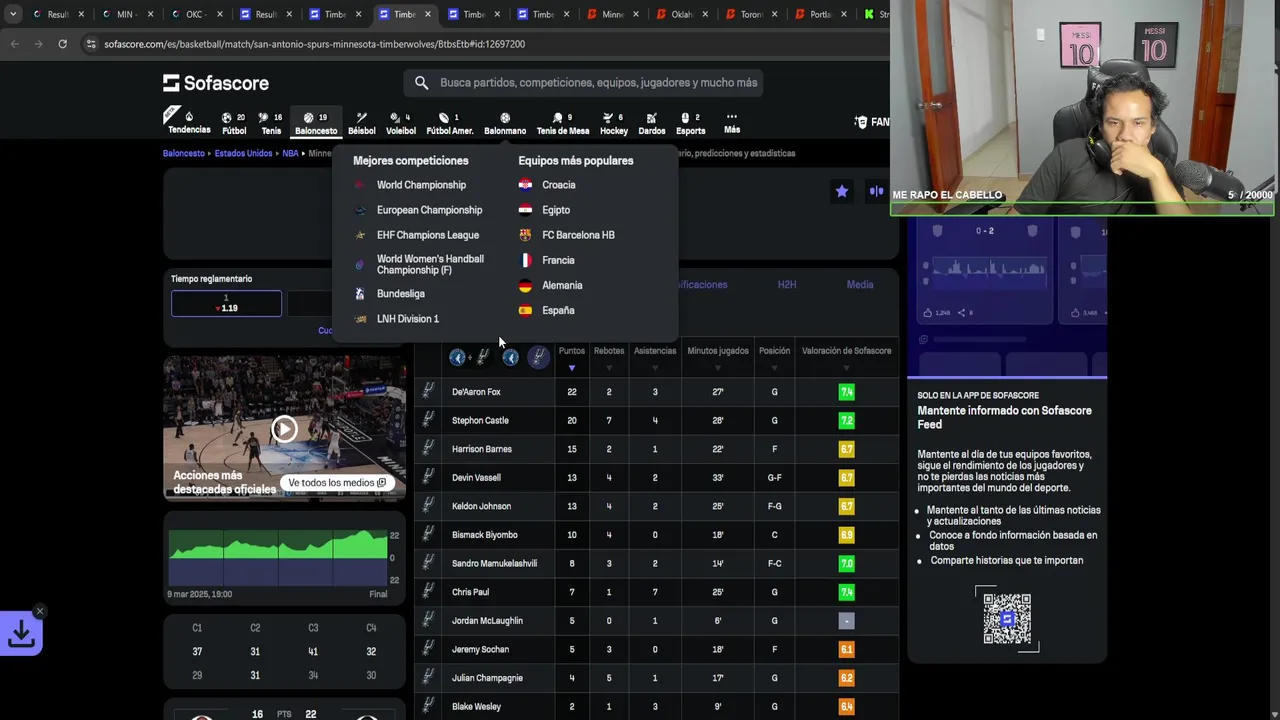Open the Tenis de Mesa section
This screenshot has height=720, width=1280.
click(x=563, y=123)
